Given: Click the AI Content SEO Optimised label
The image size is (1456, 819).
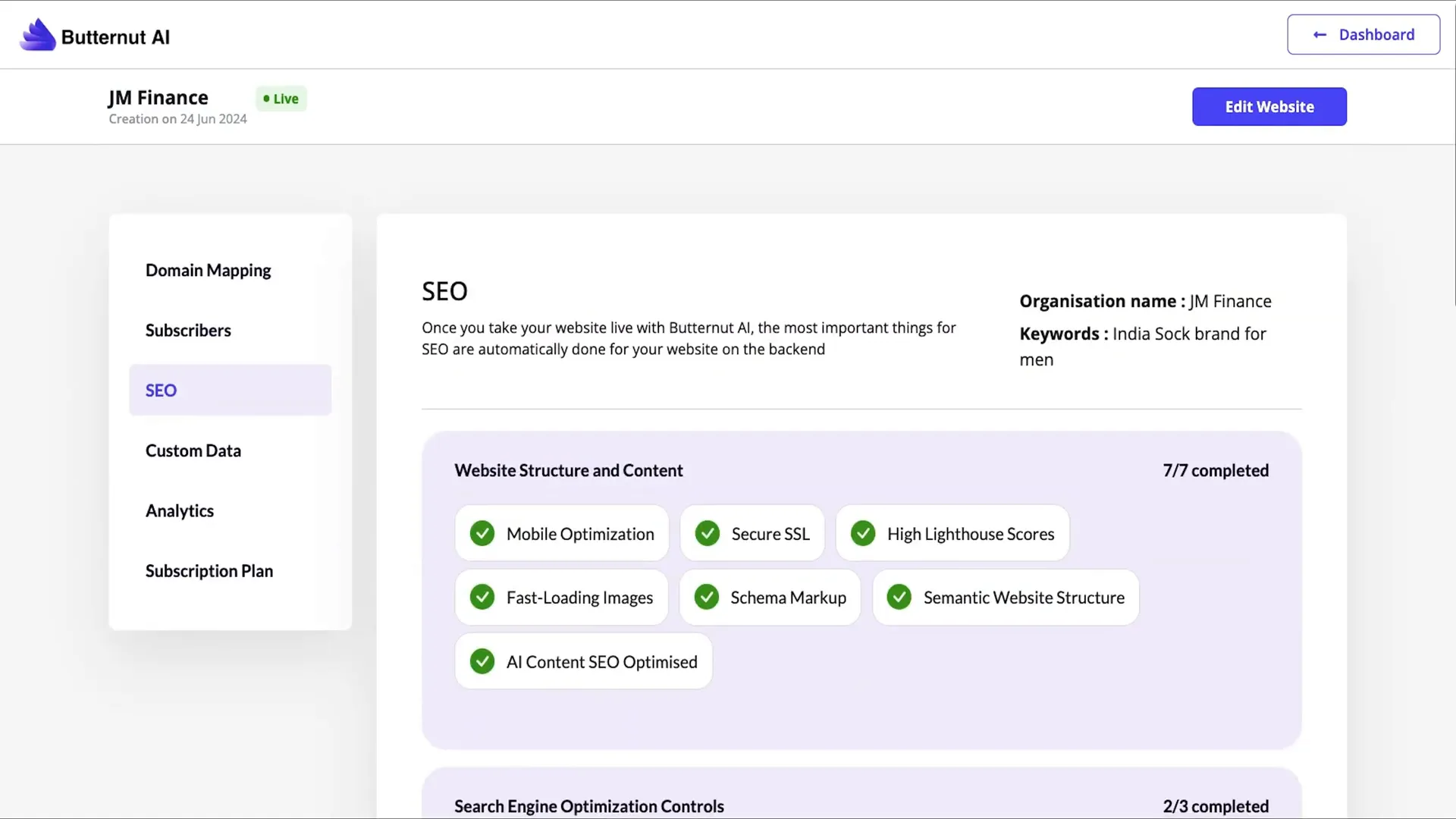Looking at the screenshot, I should pyautogui.click(x=601, y=662).
